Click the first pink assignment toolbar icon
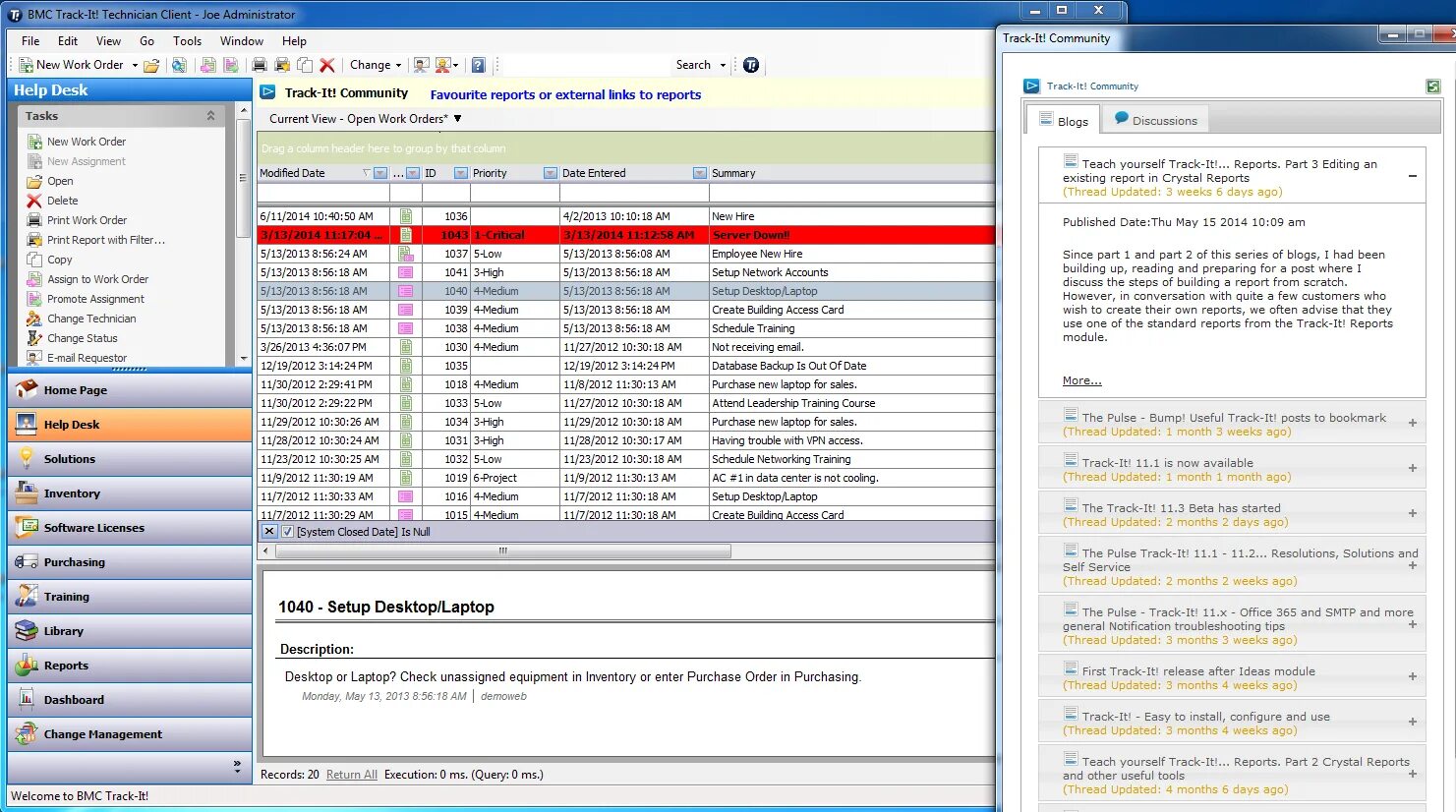 click(x=207, y=65)
